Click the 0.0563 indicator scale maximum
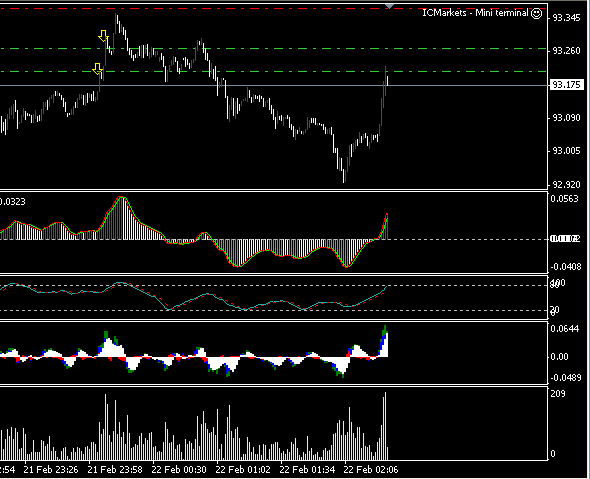 (564, 199)
